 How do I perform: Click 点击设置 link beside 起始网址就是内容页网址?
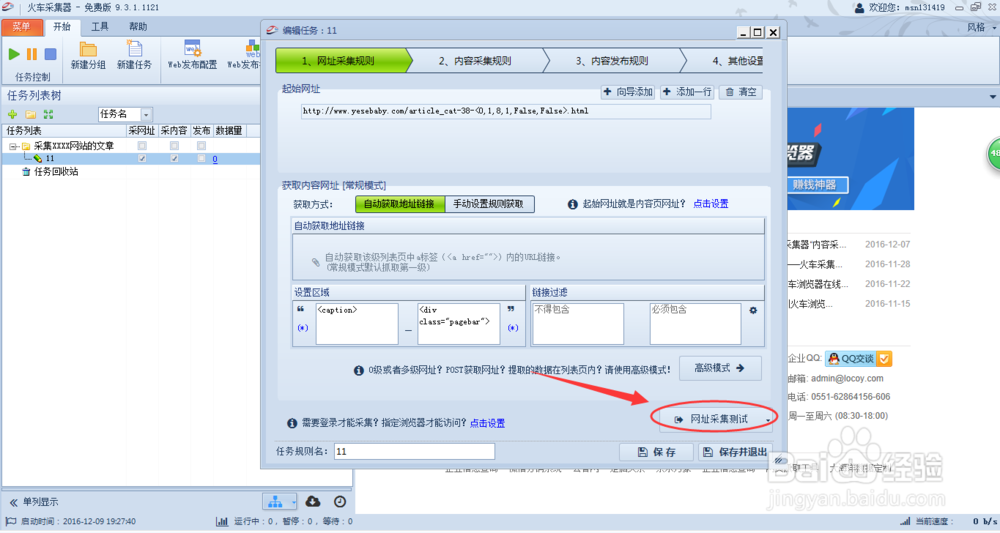[710, 204]
